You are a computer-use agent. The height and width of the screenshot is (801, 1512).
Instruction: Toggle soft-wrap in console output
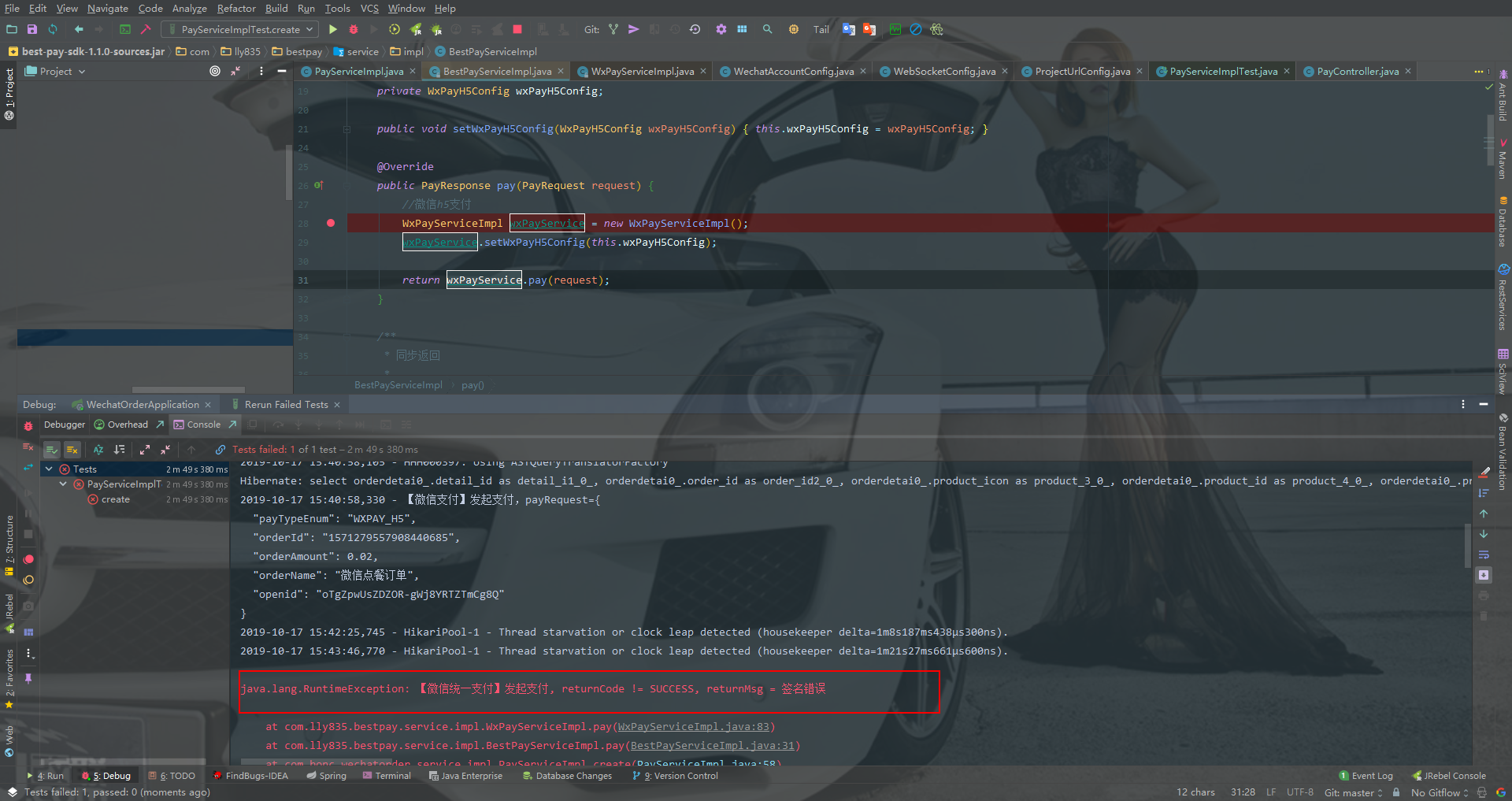[1484, 554]
